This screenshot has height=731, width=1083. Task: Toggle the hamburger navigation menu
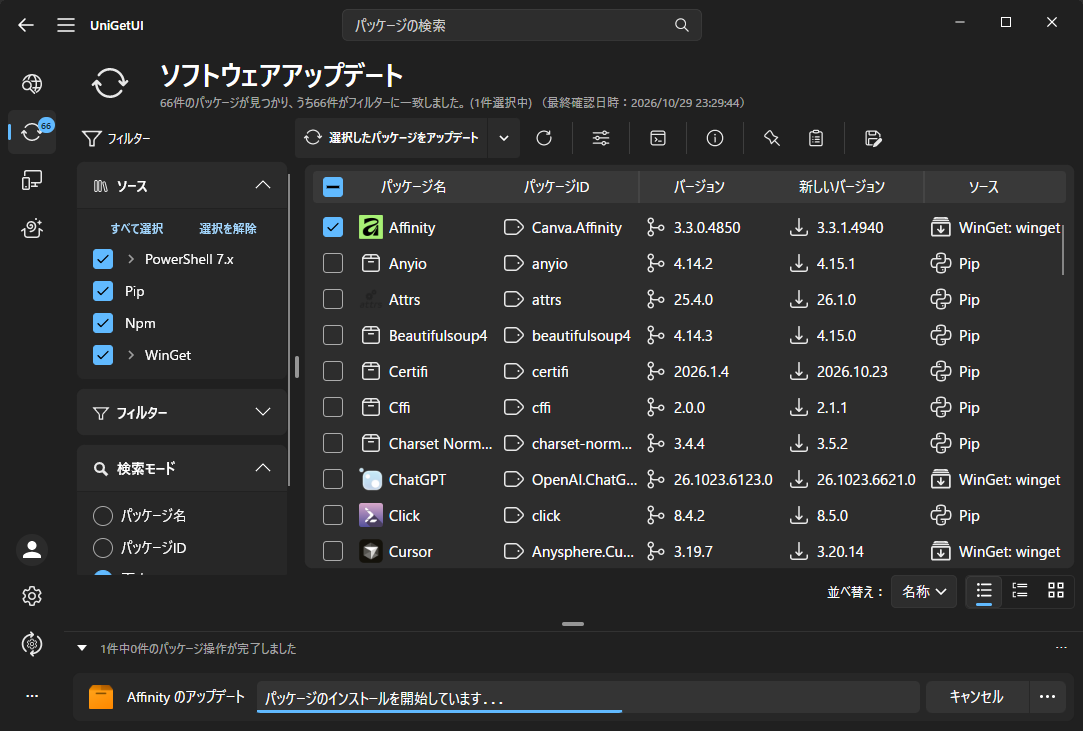point(66,26)
